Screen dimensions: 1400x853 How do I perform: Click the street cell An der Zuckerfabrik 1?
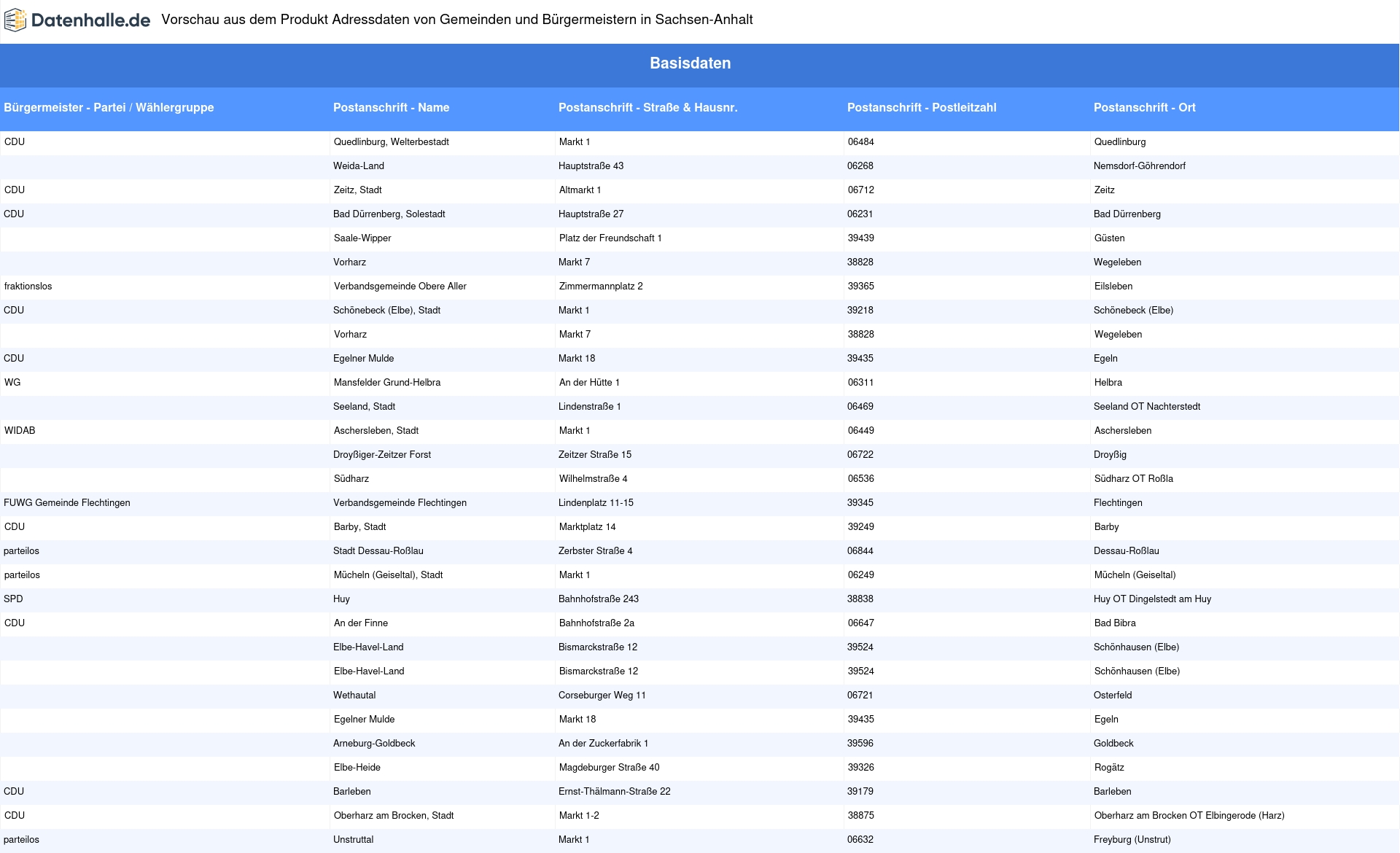click(x=603, y=744)
